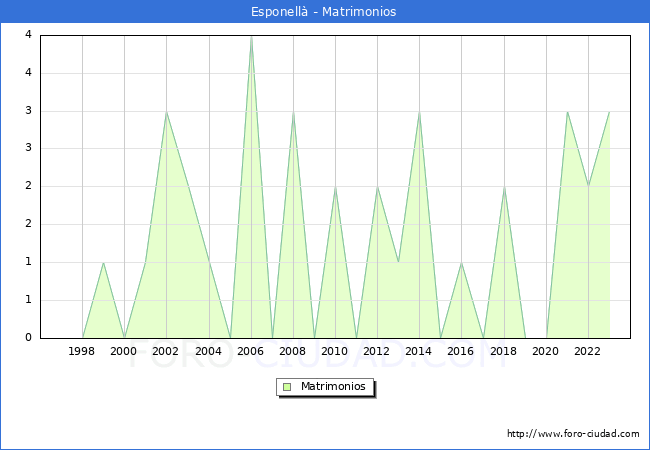650x450 pixels.
Task: Click the 2004 x-axis label
Action: click(x=209, y=351)
